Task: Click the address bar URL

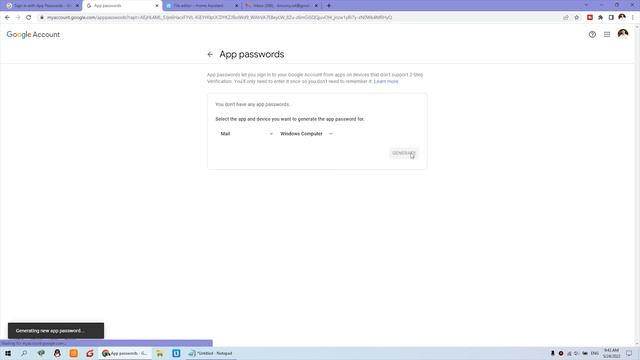Action: click(x=220, y=18)
